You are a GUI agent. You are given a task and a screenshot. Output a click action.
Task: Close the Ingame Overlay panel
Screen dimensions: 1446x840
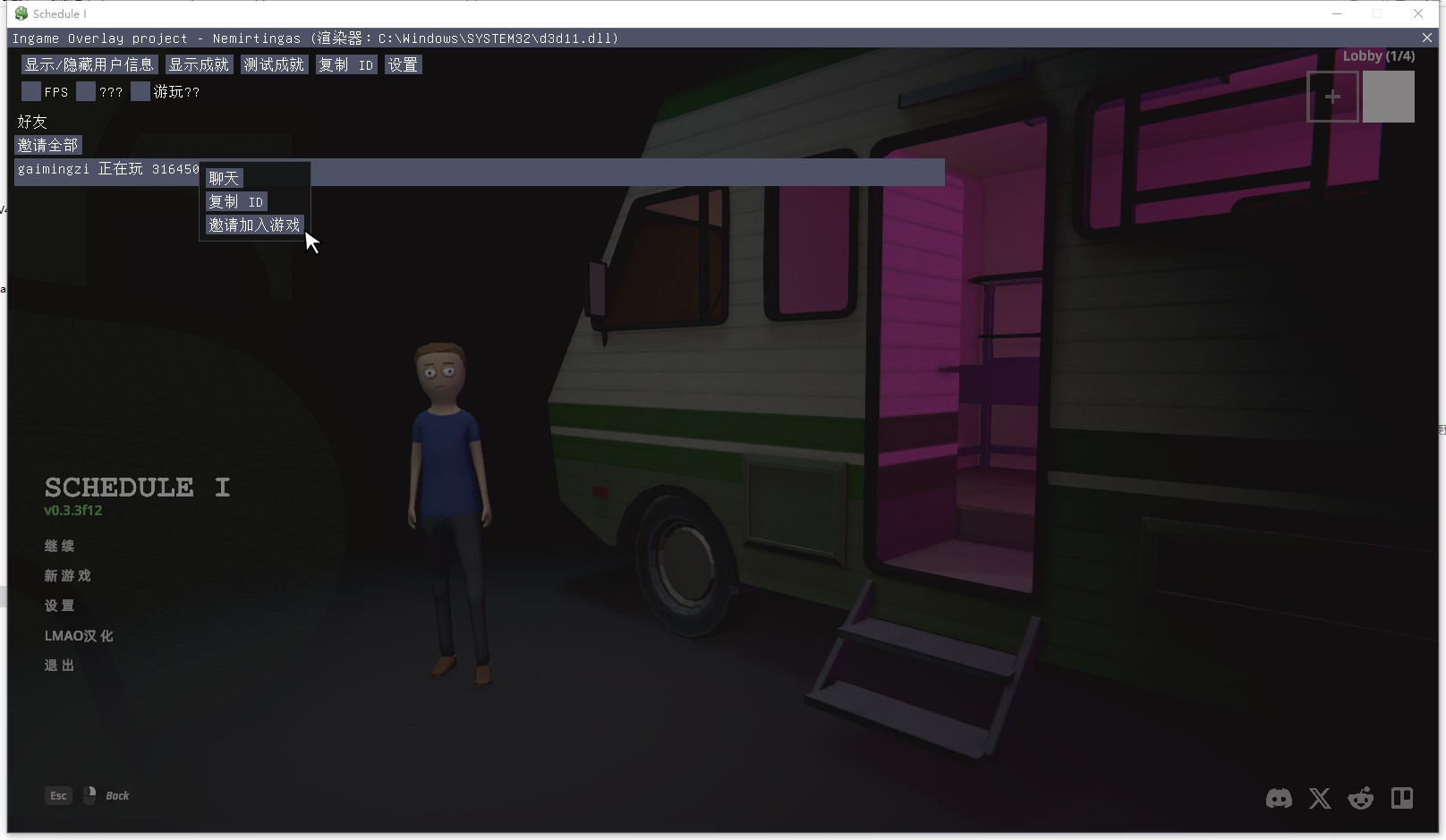tap(1426, 38)
